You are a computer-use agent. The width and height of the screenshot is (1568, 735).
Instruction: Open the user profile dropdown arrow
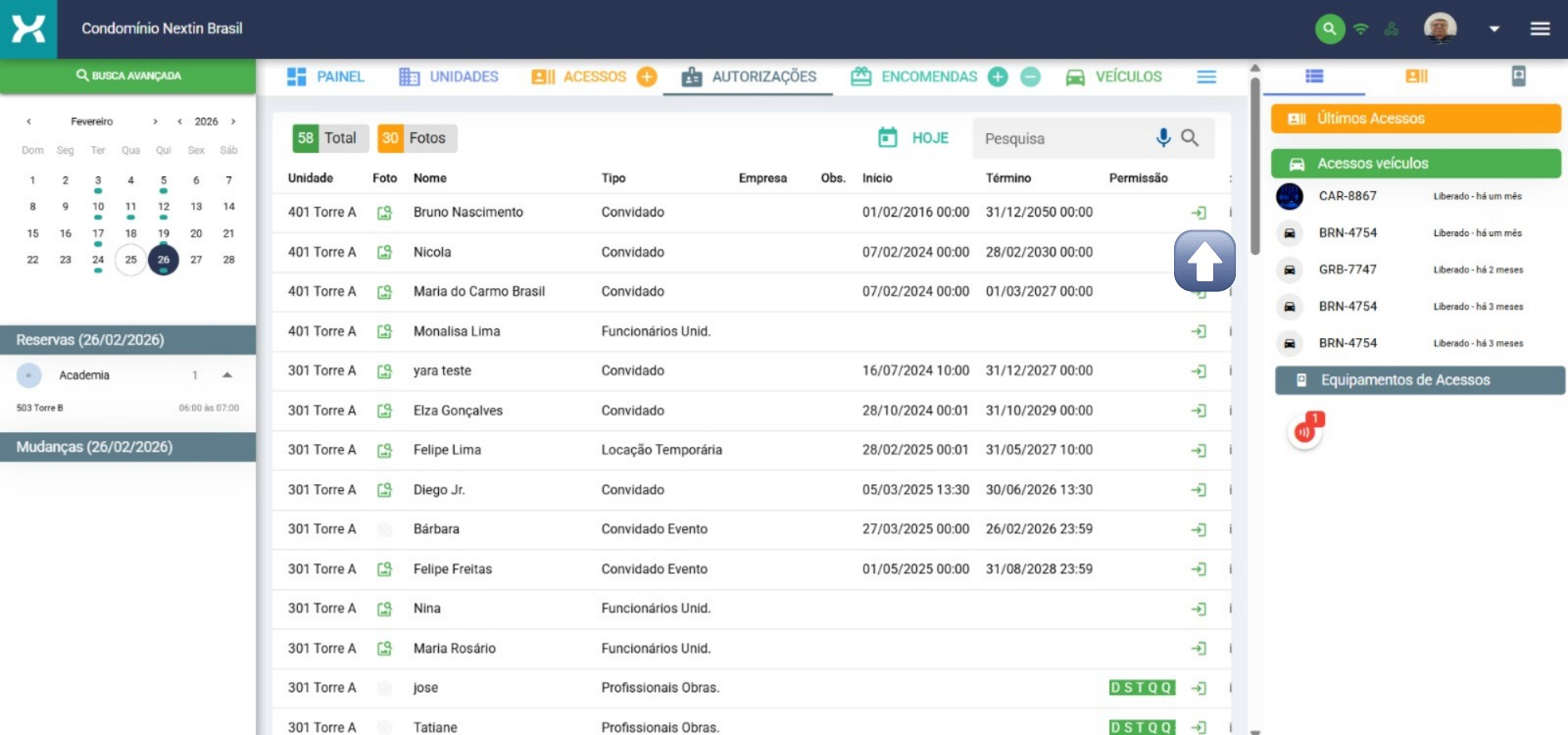pyautogui.click(x=1494, y=29)
